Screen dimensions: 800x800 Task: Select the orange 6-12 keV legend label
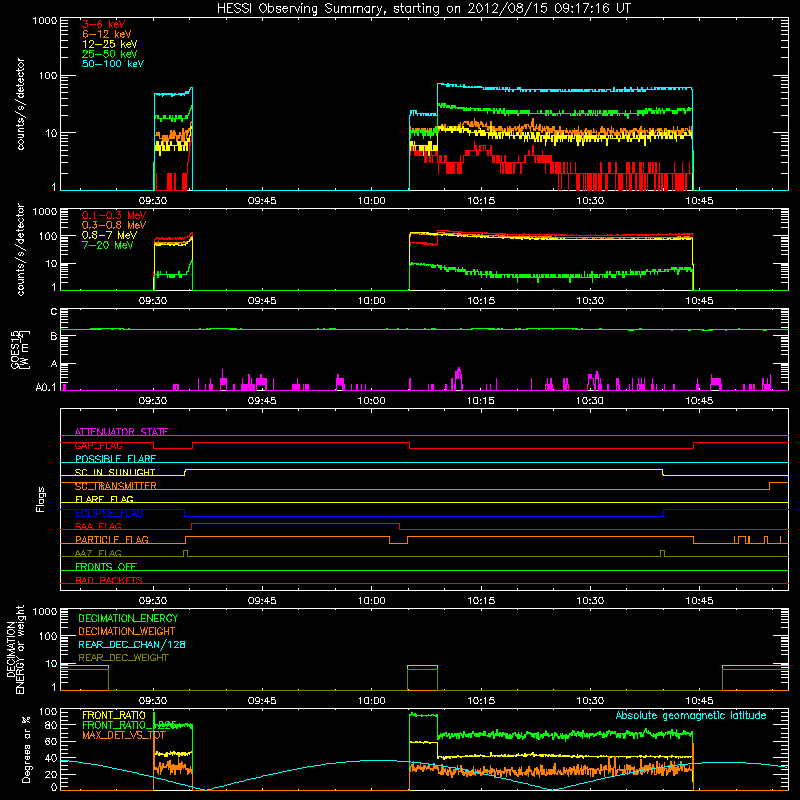click(107, 34)
